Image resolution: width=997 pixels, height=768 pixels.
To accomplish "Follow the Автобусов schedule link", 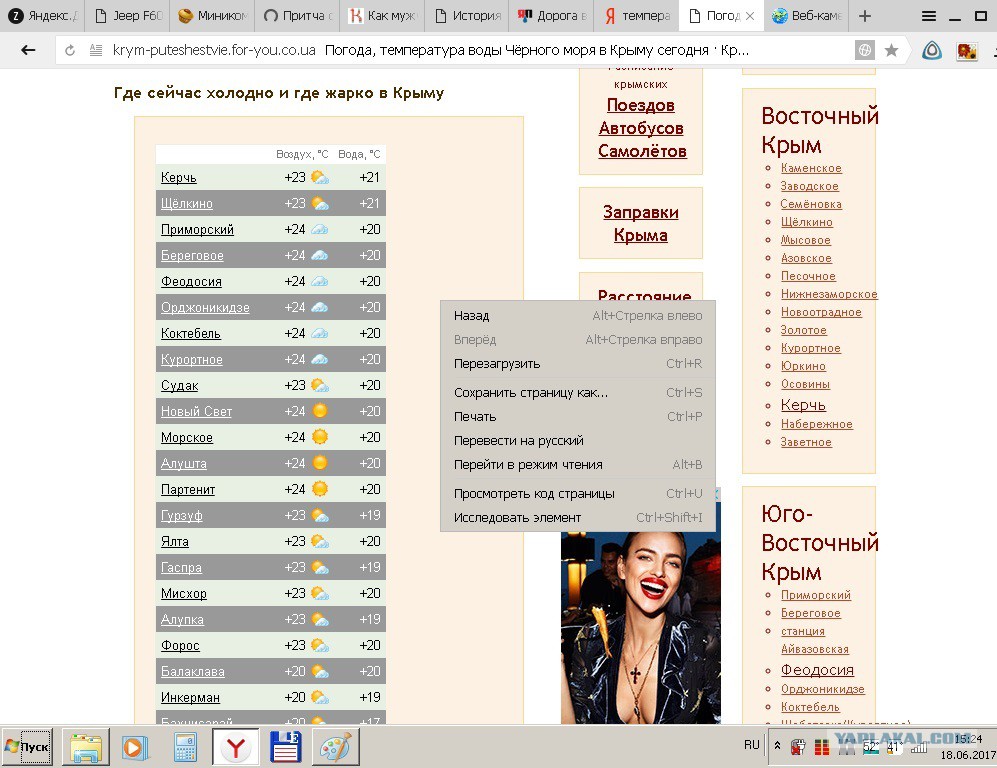I will [x=641, y=128].
